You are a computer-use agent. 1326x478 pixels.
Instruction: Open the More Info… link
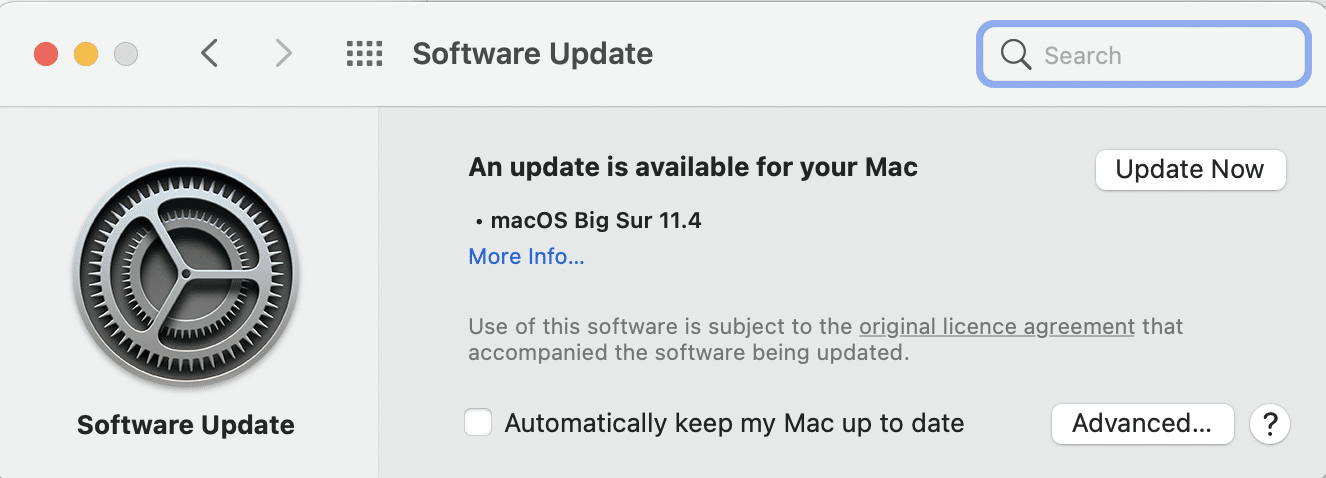526,257
